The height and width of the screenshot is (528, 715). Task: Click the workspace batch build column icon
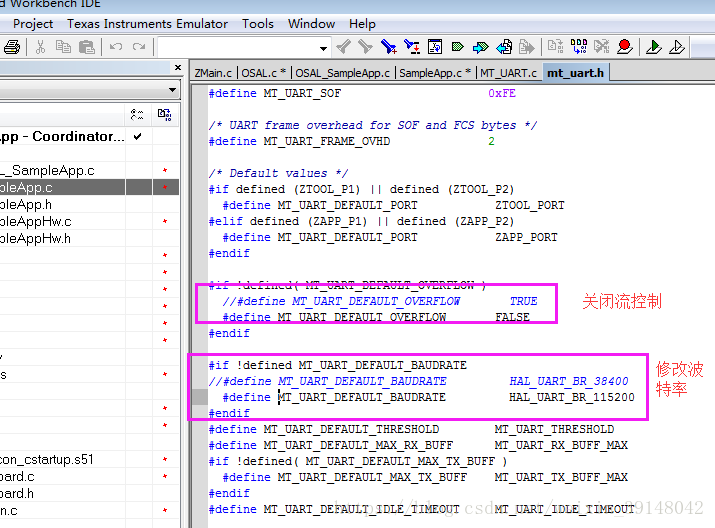tap(164, 114)
